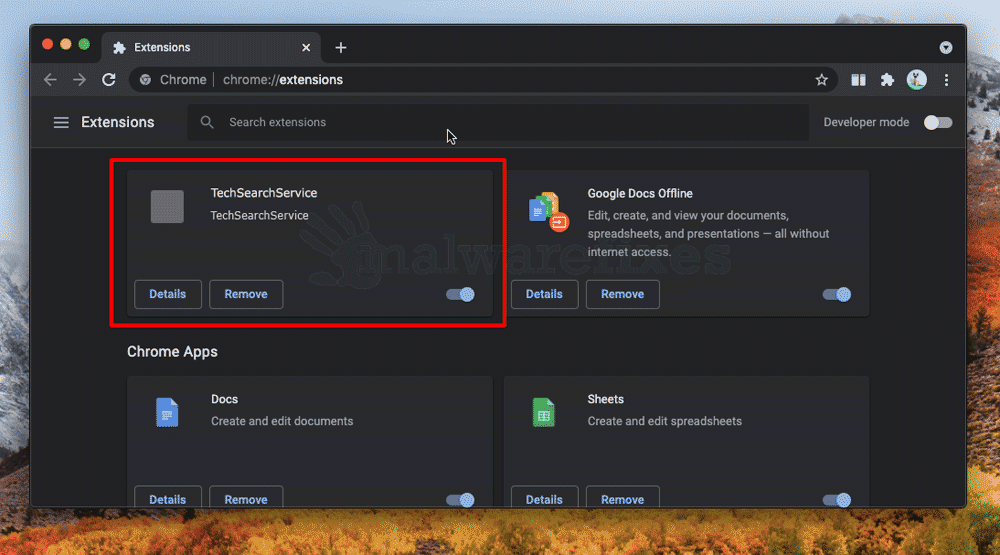Click the chrome://extensions address bar
1000x555 pixels.
[483, 80]
